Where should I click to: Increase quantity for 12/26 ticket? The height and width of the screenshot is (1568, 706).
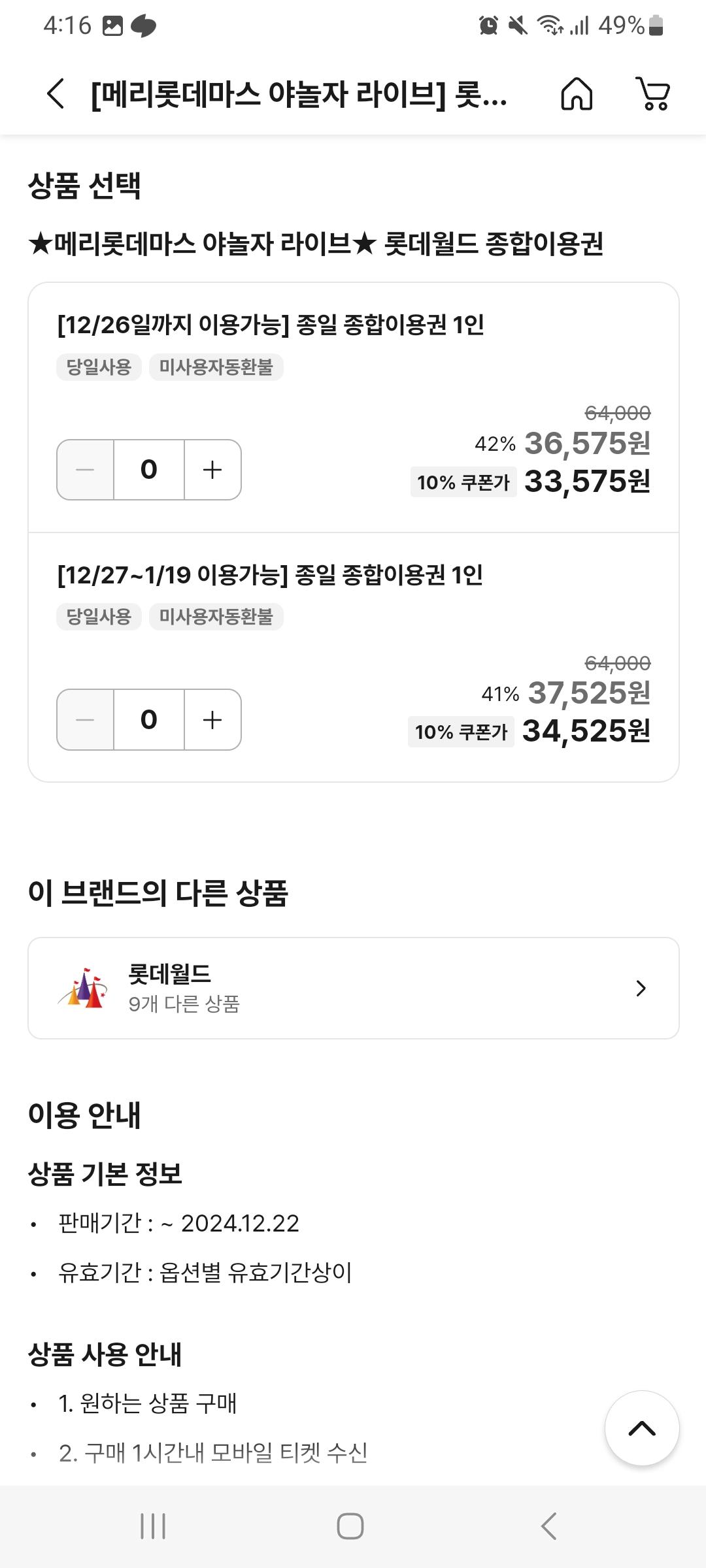212,470
